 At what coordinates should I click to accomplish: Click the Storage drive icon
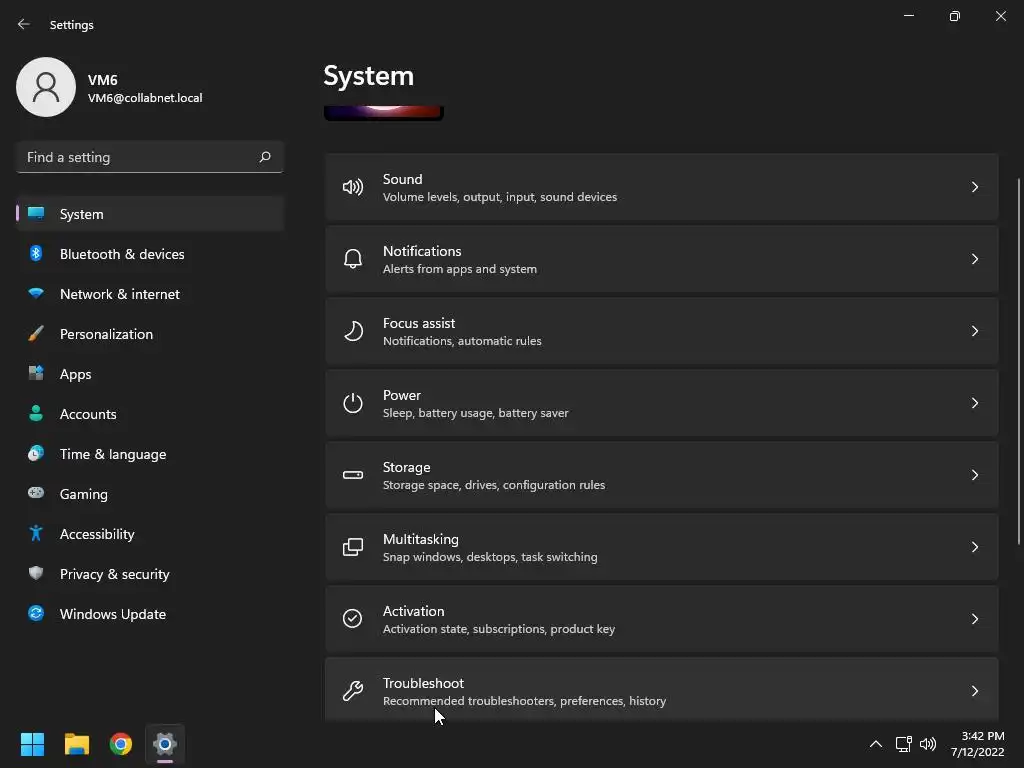coord(353,475)
